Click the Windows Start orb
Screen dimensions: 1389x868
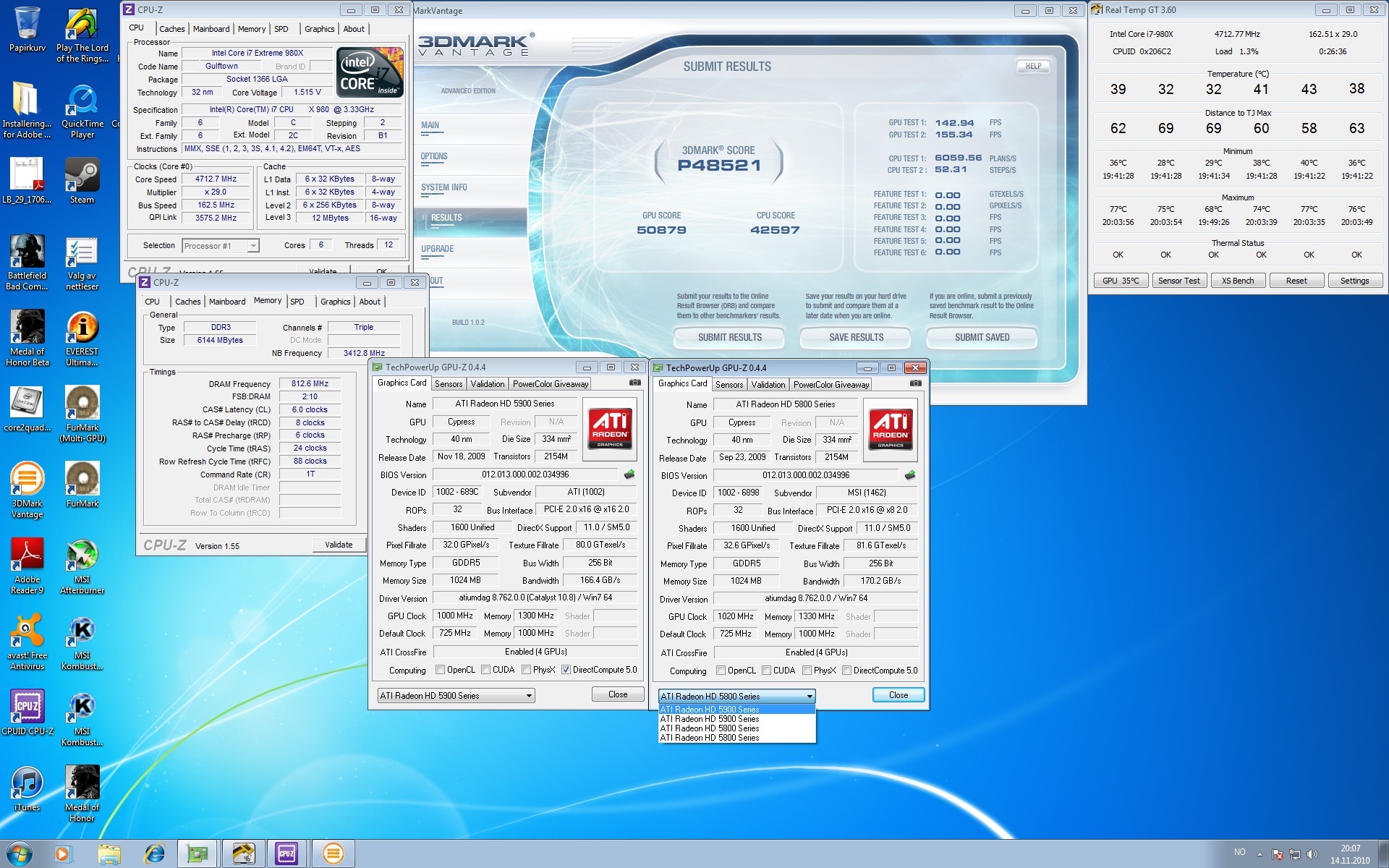[x=20, y=854]
